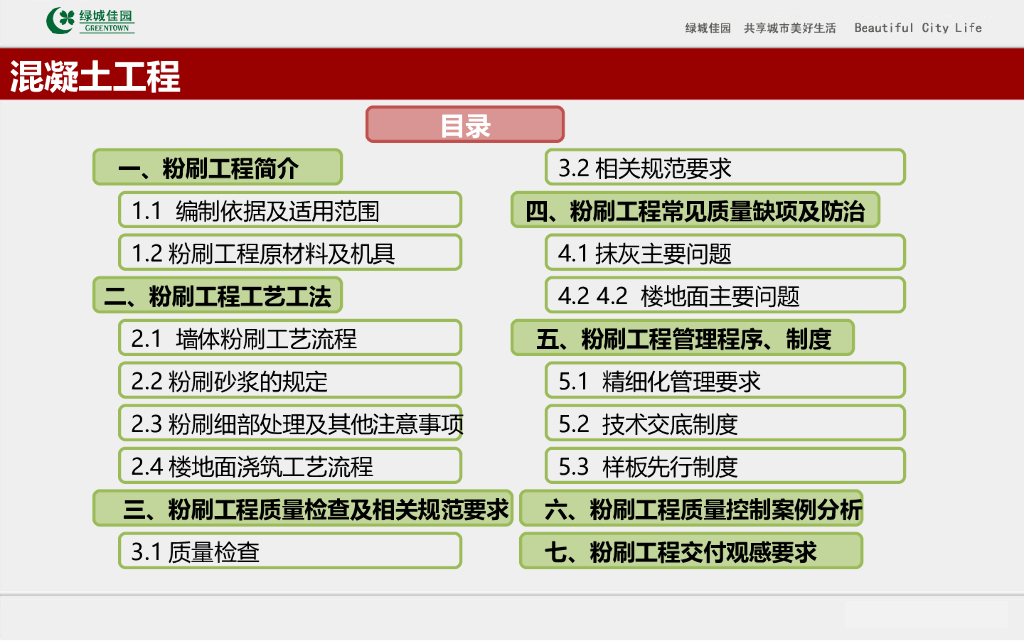Open section 三、粉刷工程质量检查及相关规范要求
The height and width of the screenshot is (641, 1024).
pyautogui.click(x=303, y=508)
